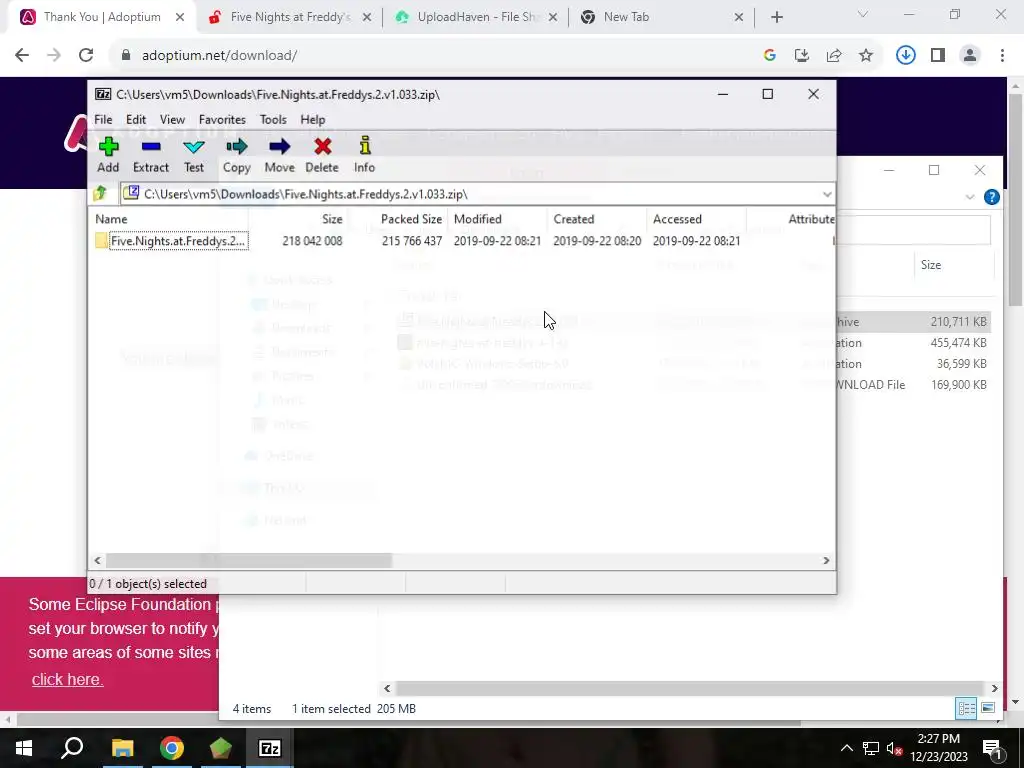Image resolution: width=1024 pixels, height=768 pixels.
Task: Switch to the New Tab browser tab
Action: coord(662,17)
